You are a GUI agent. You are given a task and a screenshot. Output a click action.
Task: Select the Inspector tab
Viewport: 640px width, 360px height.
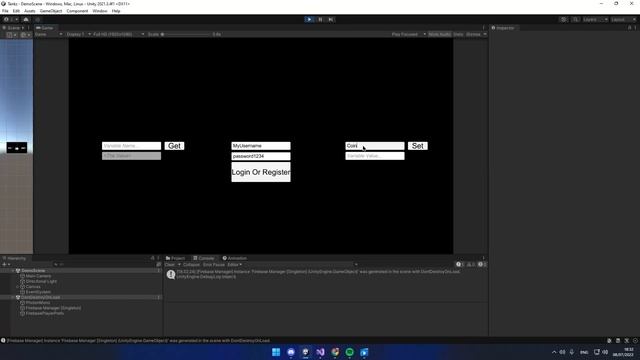(503, 28)
